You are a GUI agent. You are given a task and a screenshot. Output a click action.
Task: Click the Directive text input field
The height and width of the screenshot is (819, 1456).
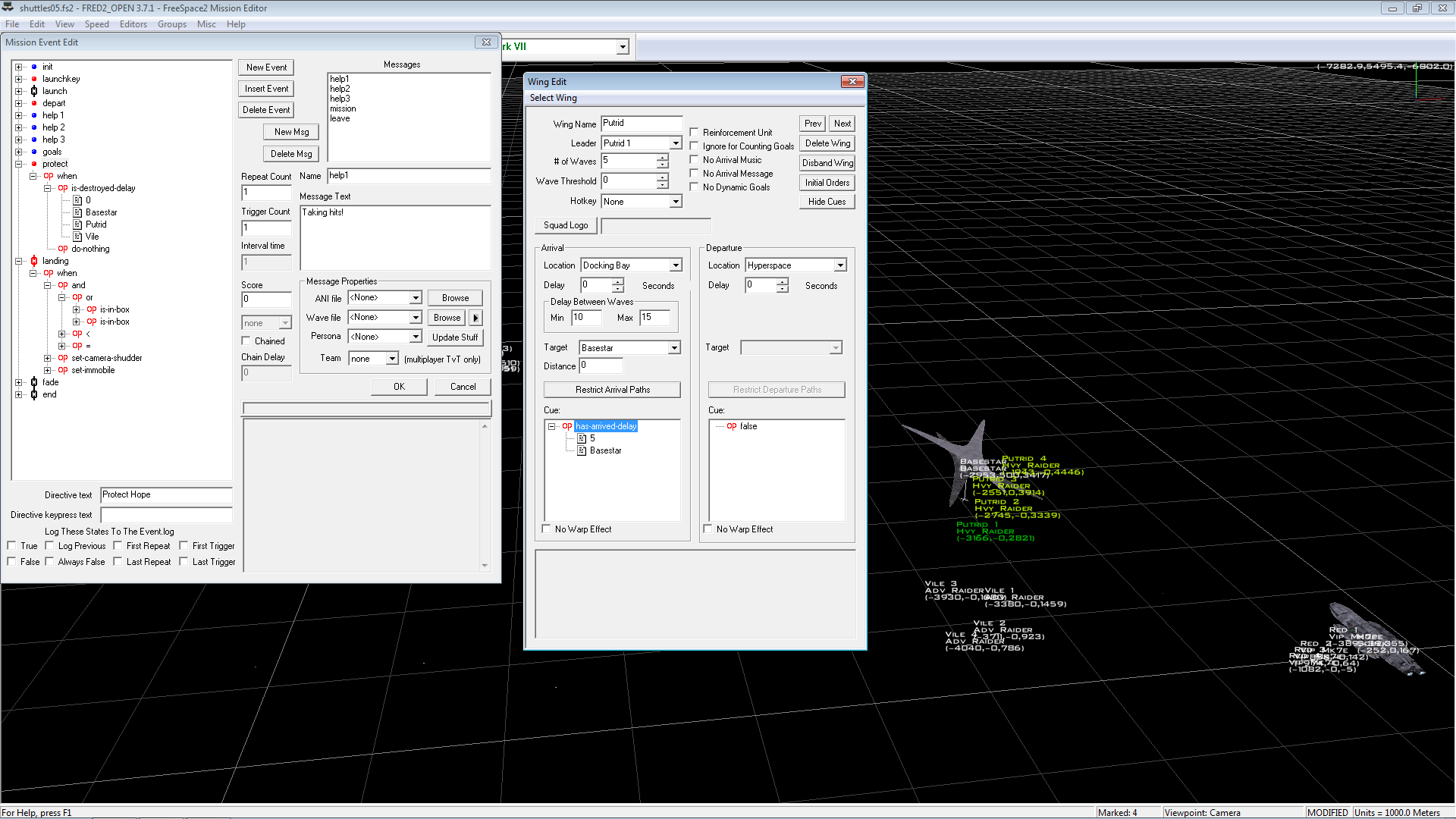coord(166,495)
